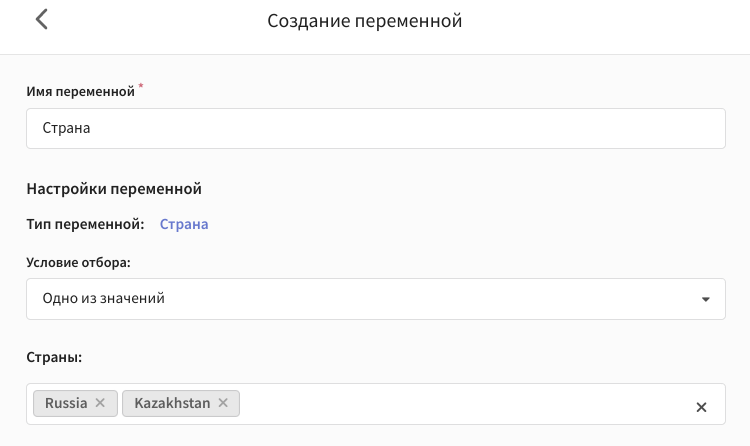Click empty space inside the Страны field
Image resolution: width=750 pixels, height=446 pixels.
464,404
